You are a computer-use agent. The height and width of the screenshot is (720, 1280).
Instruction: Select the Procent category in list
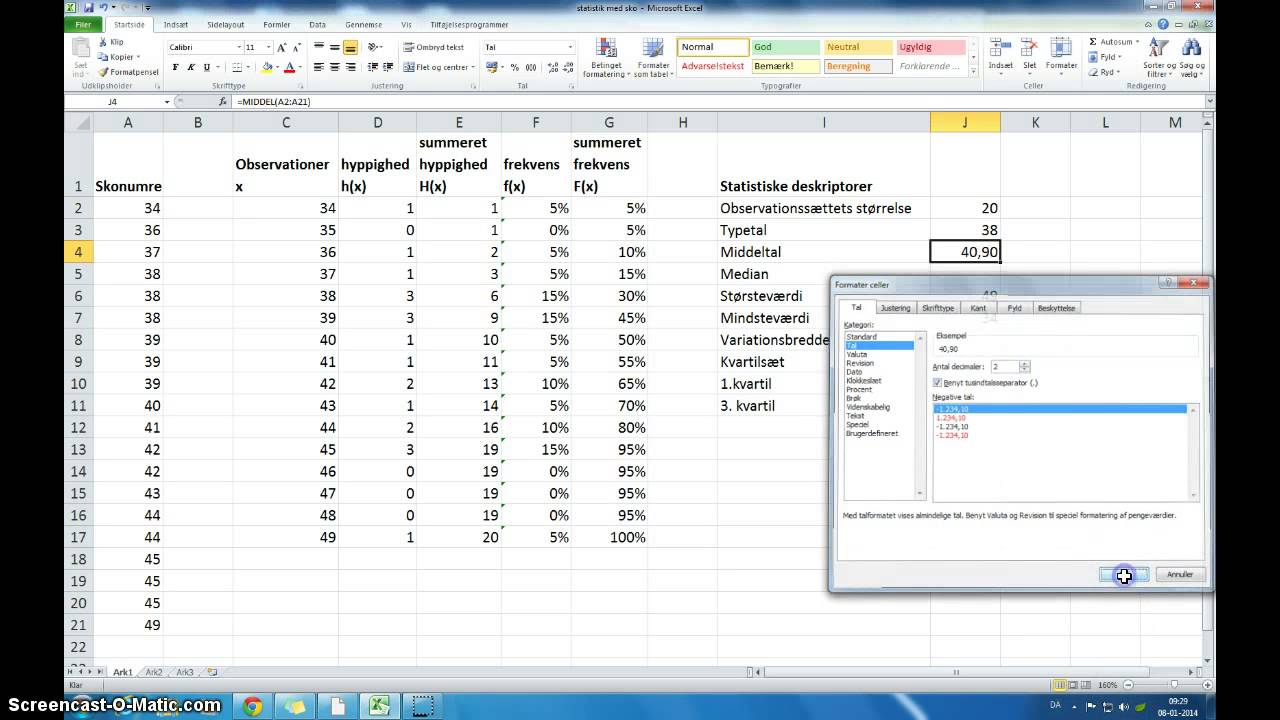[x=858, y=389]
